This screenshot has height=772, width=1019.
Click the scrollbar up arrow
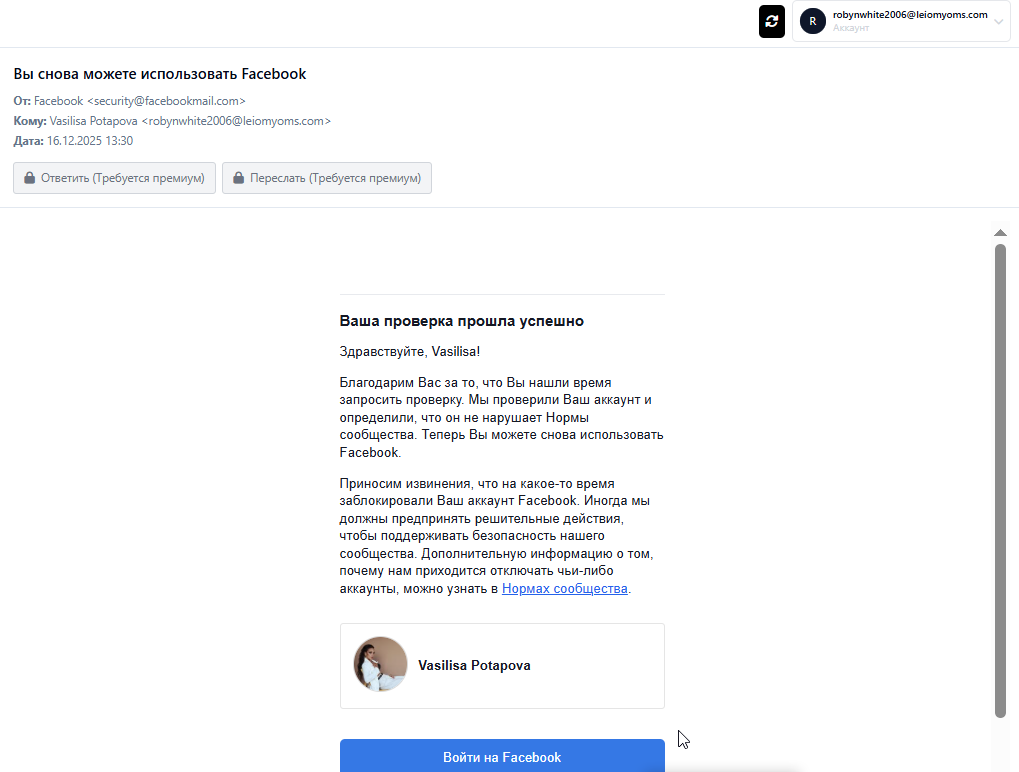[x=1000, y=233]
